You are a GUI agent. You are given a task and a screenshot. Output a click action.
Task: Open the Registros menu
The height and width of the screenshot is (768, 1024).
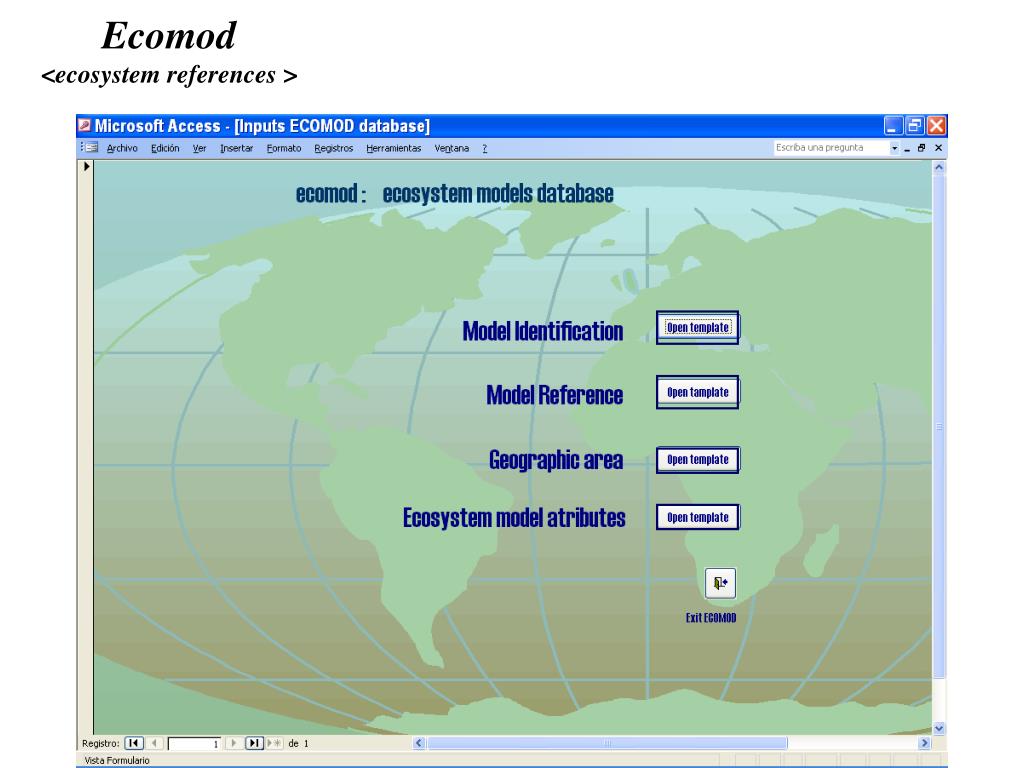(x=334, y=148)
